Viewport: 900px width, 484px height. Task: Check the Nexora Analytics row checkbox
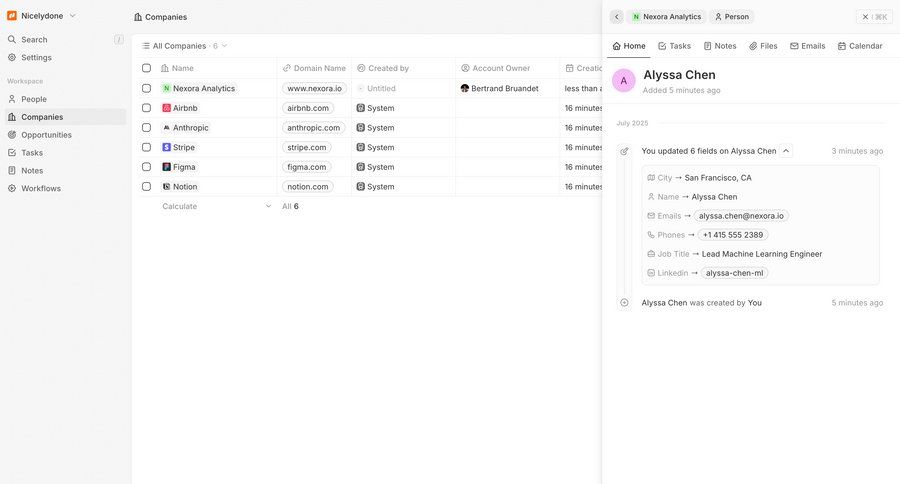tap(146, 88)
